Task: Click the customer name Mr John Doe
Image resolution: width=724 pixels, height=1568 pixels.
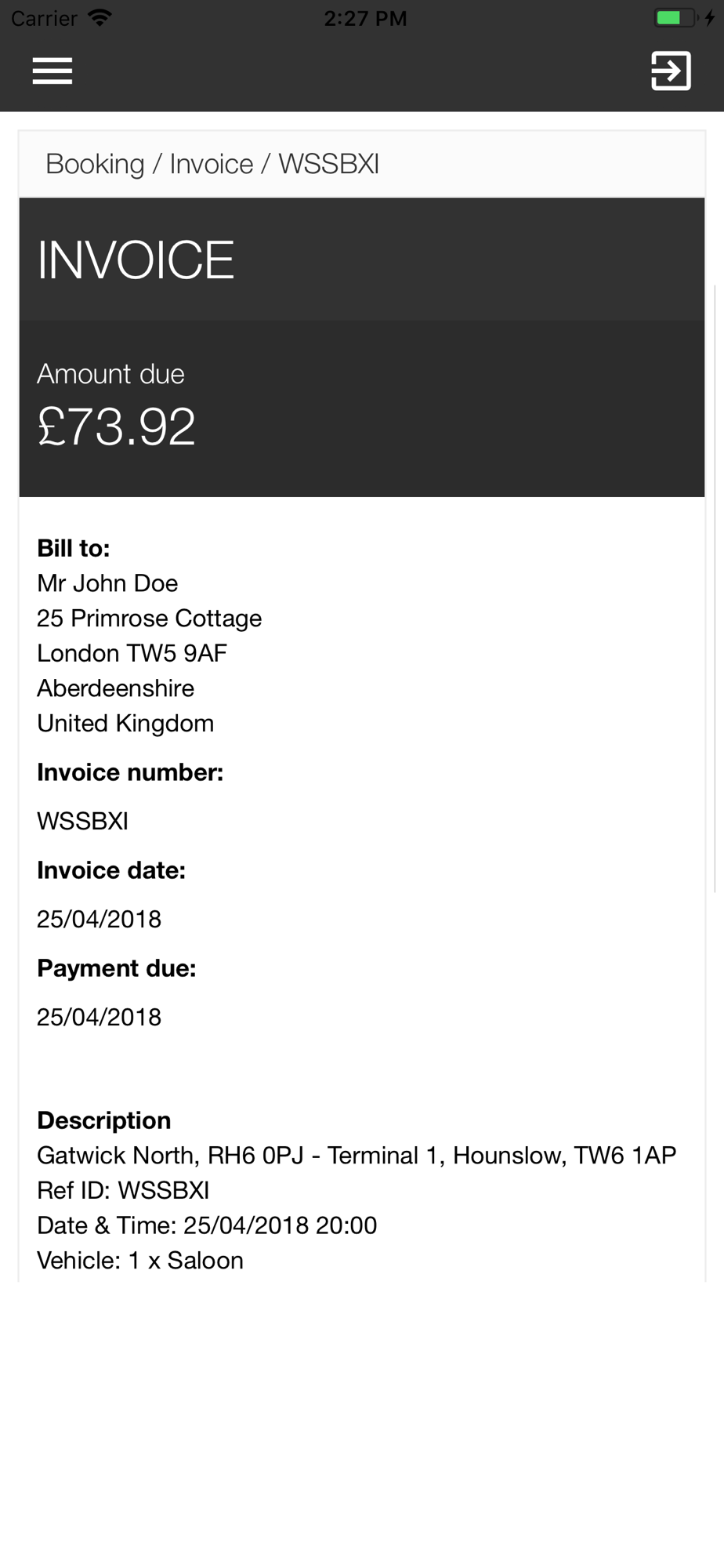Action: tap(107, 583)
